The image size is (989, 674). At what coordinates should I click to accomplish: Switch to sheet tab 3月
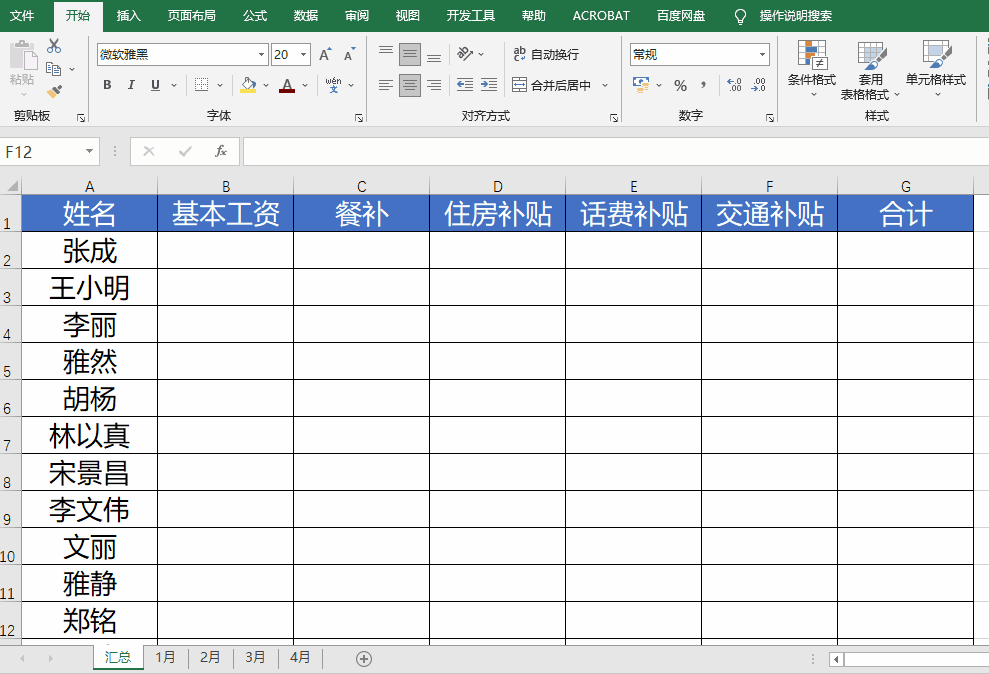pos(255,657)
